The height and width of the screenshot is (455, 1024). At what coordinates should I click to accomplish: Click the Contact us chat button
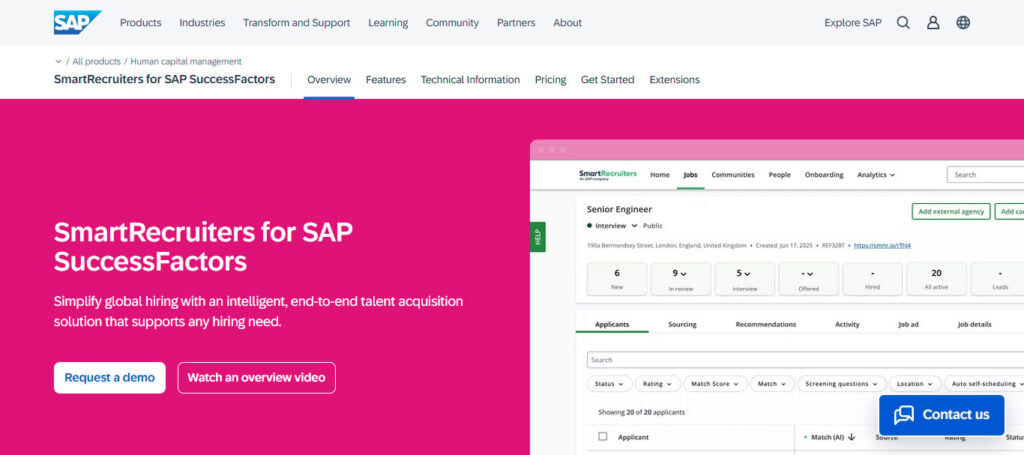(942, 415)
